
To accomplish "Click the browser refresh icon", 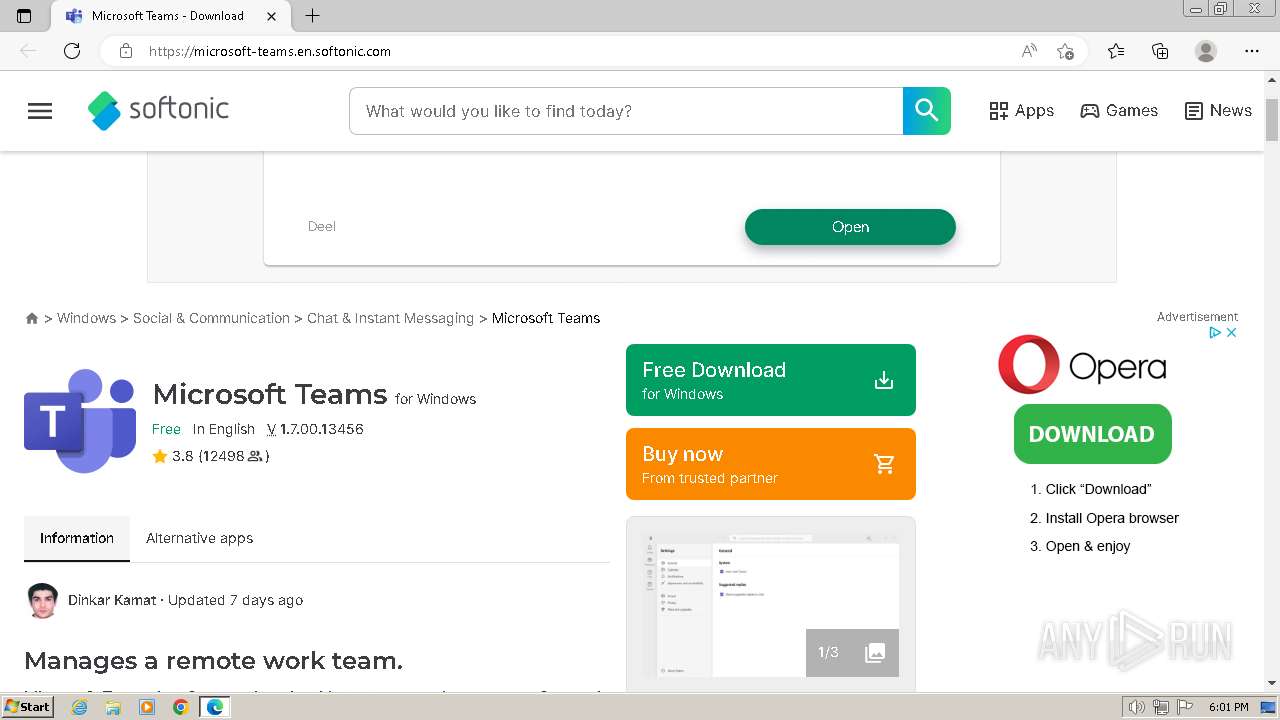I will click(72, 51).
